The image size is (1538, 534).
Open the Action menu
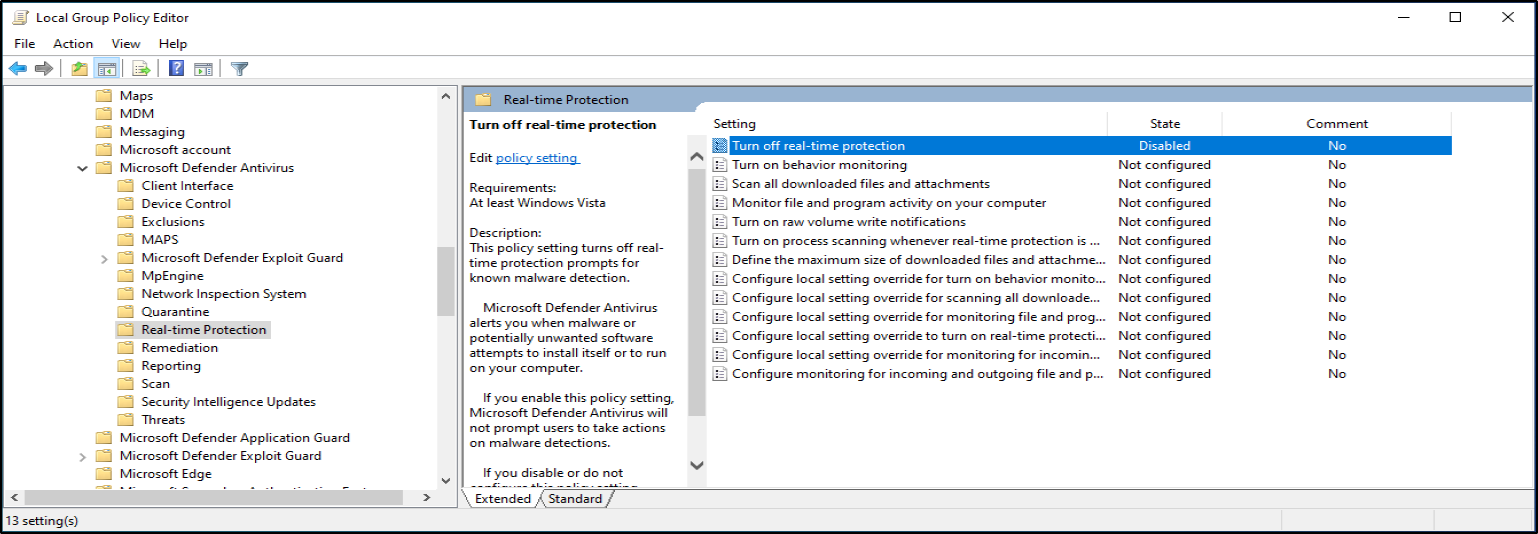[73, 44]
